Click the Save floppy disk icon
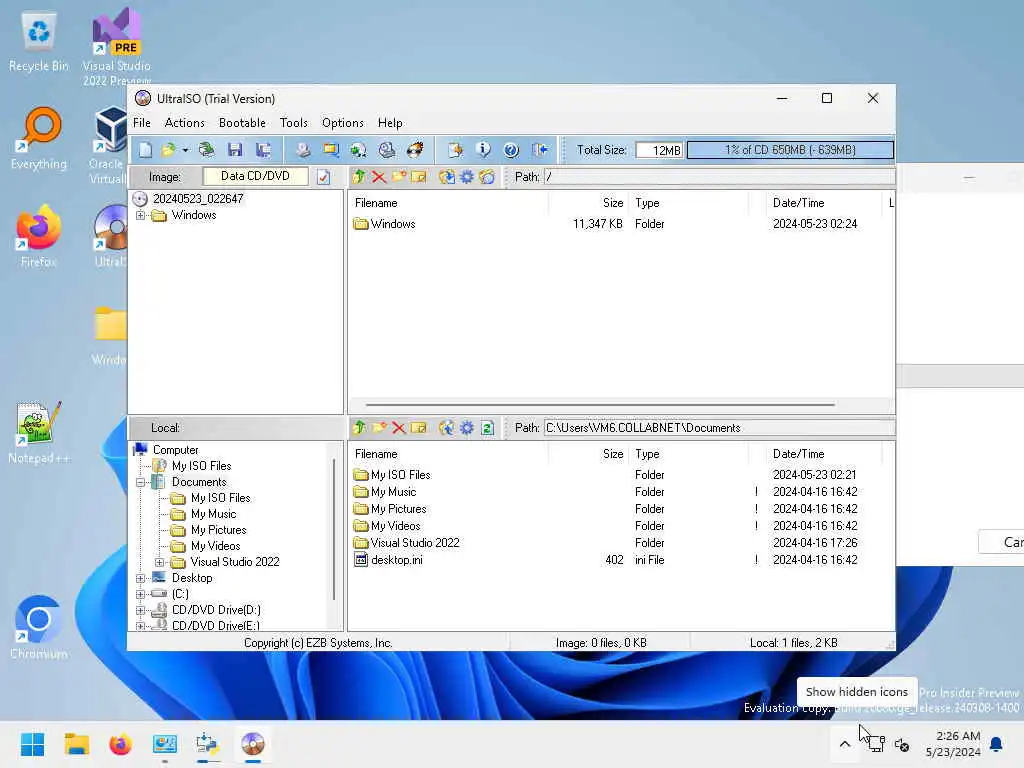Image resolution: width=1024 pixels, height=768 pixels. click(x=234, y=150)
